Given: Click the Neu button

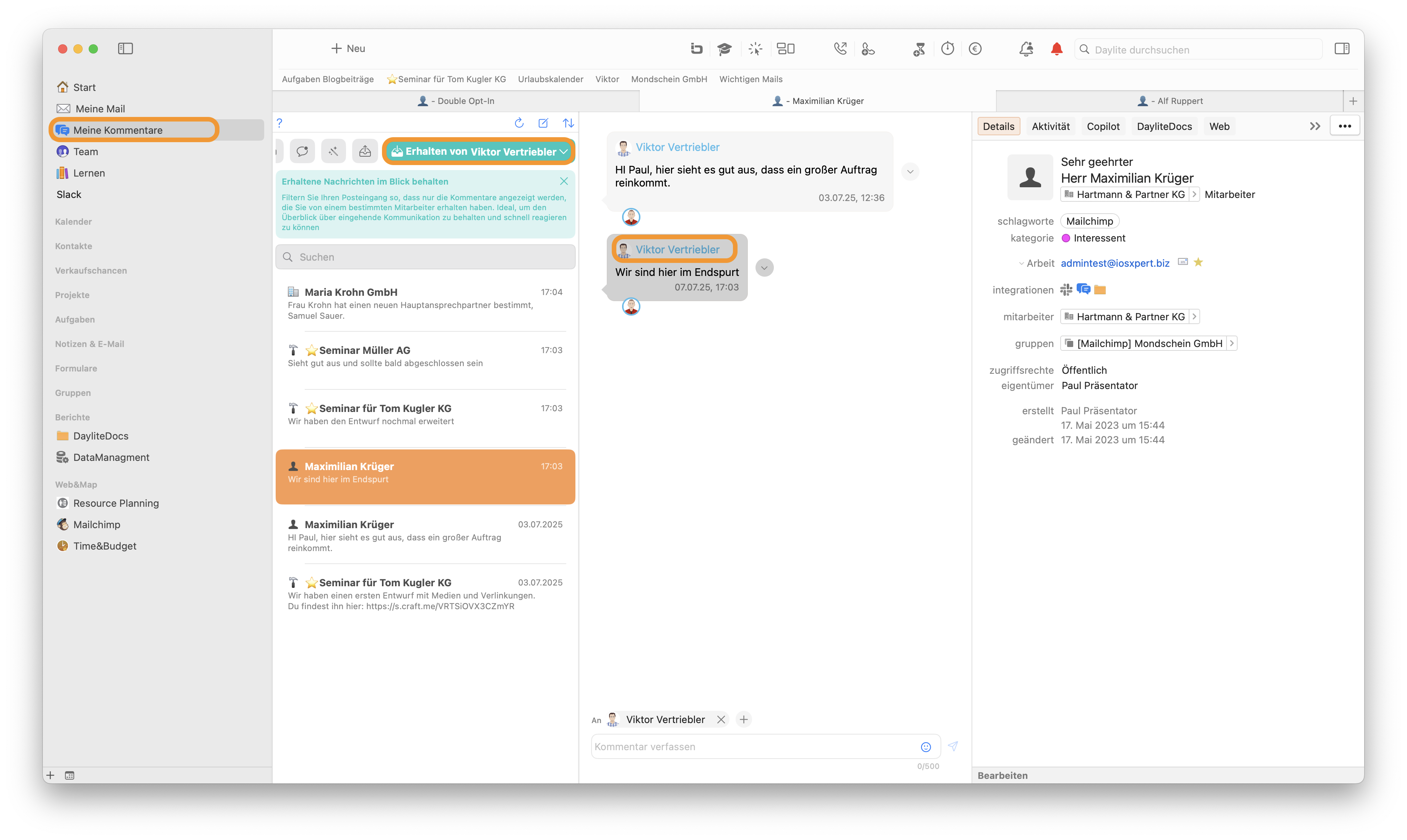Looking at the screenshot, I should click(x=348, y=49).
